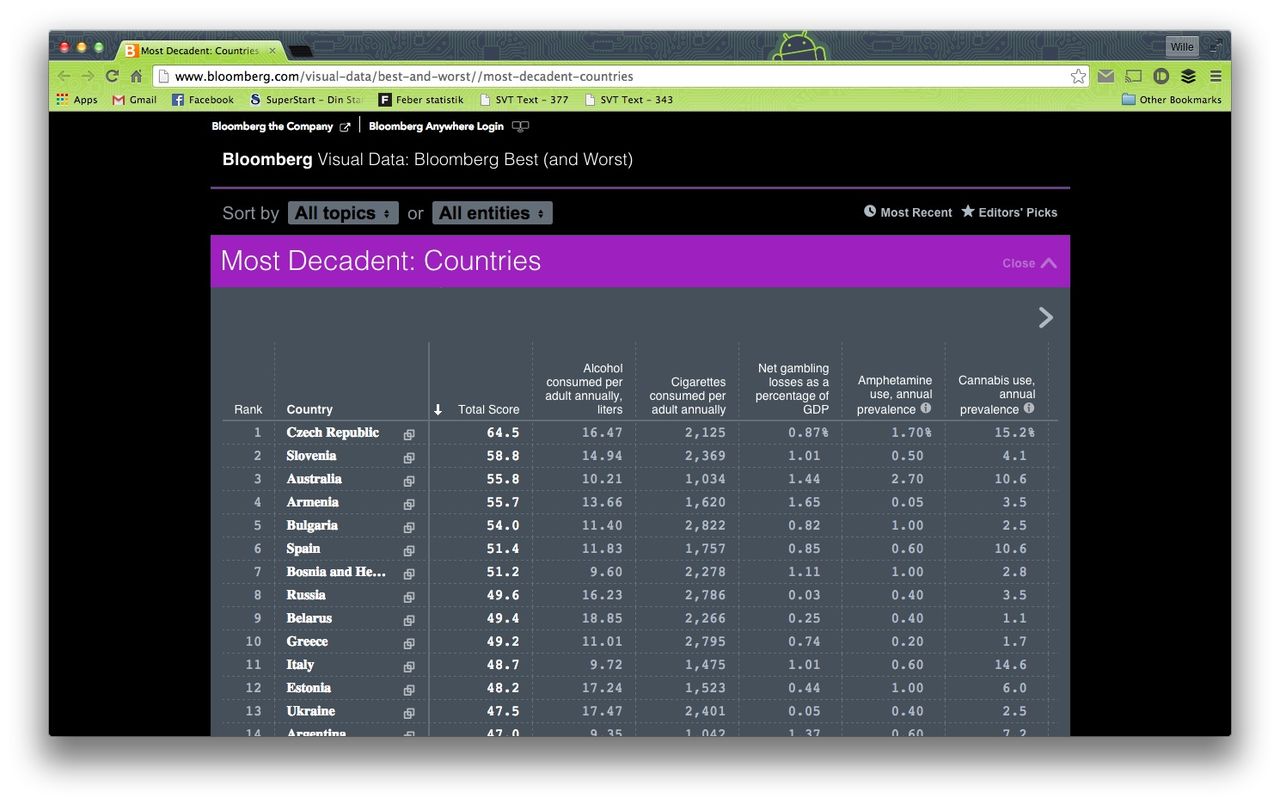Open the Feber statistik bookmark
Image resolution: width=1280 pixels, height=804 pixels.
(421, 100)
